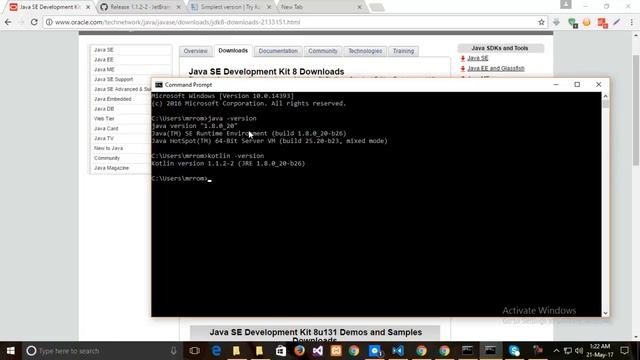Open the Technologies tab

tap(365, 51)
